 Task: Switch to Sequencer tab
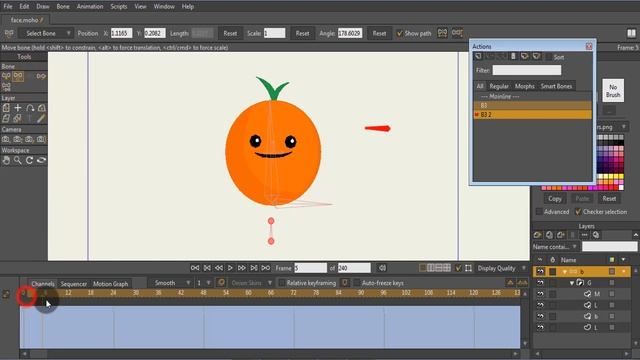pos(73,284)
